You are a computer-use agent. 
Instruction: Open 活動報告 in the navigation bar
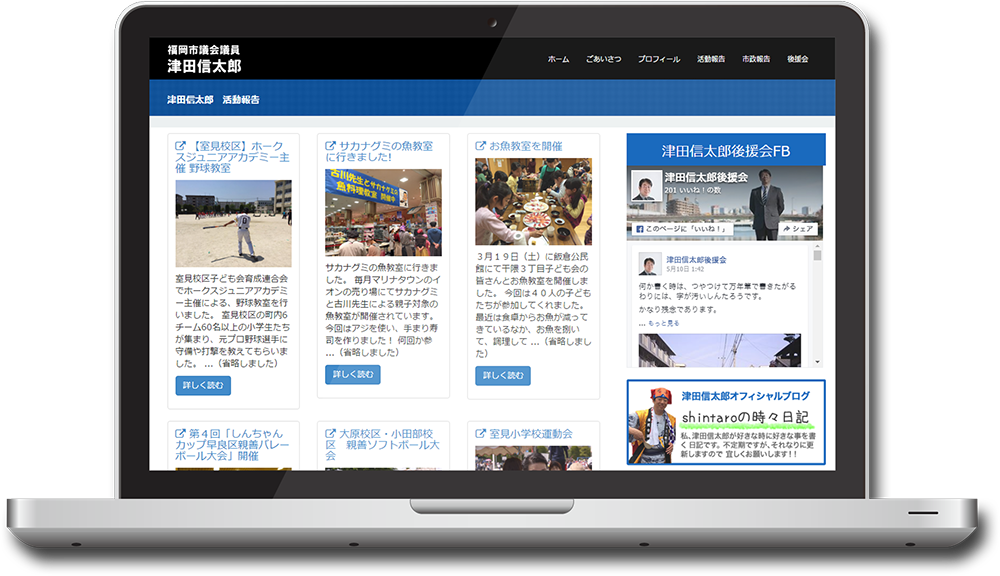point(711,59)
